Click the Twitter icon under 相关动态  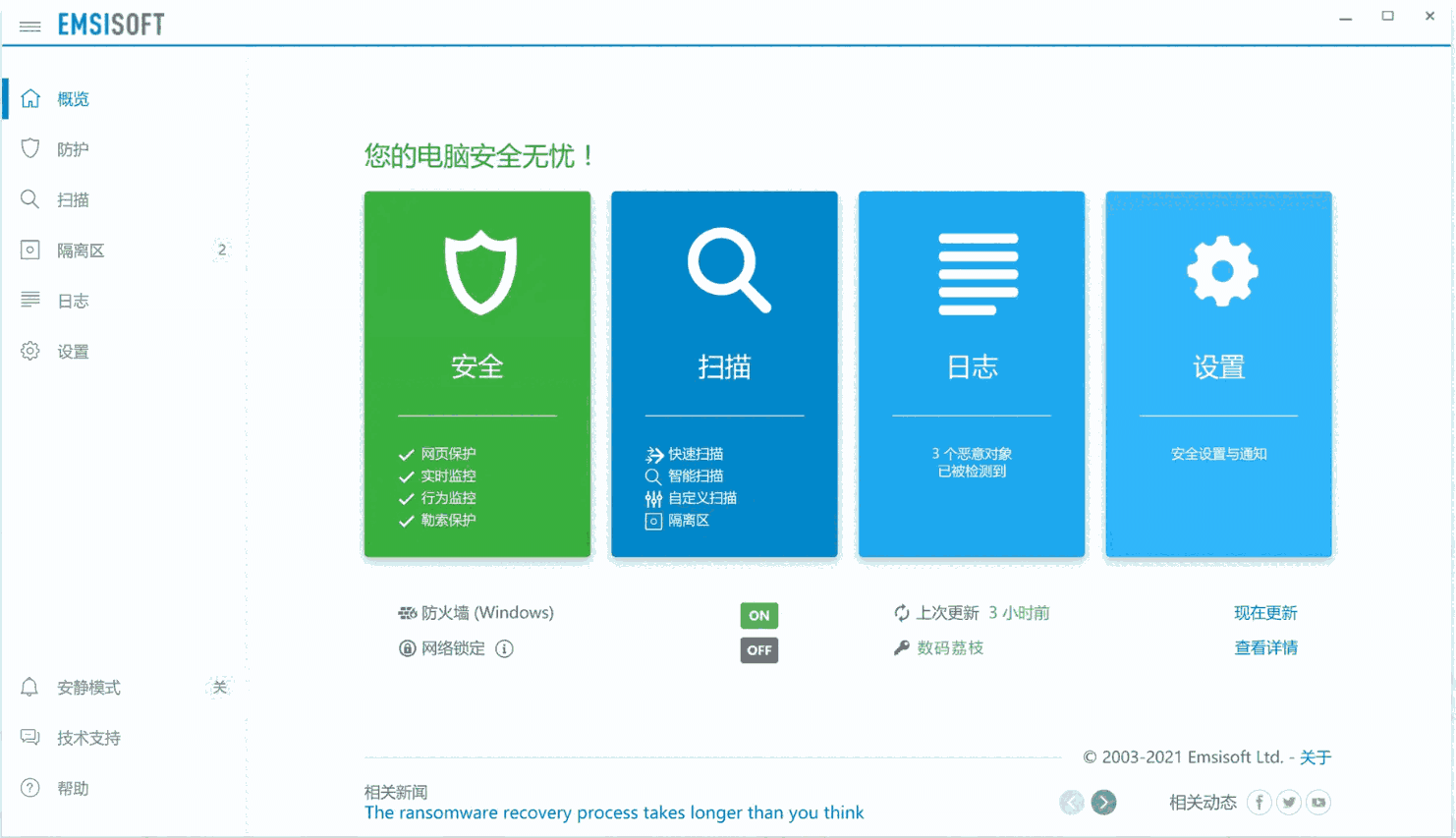1288,802
